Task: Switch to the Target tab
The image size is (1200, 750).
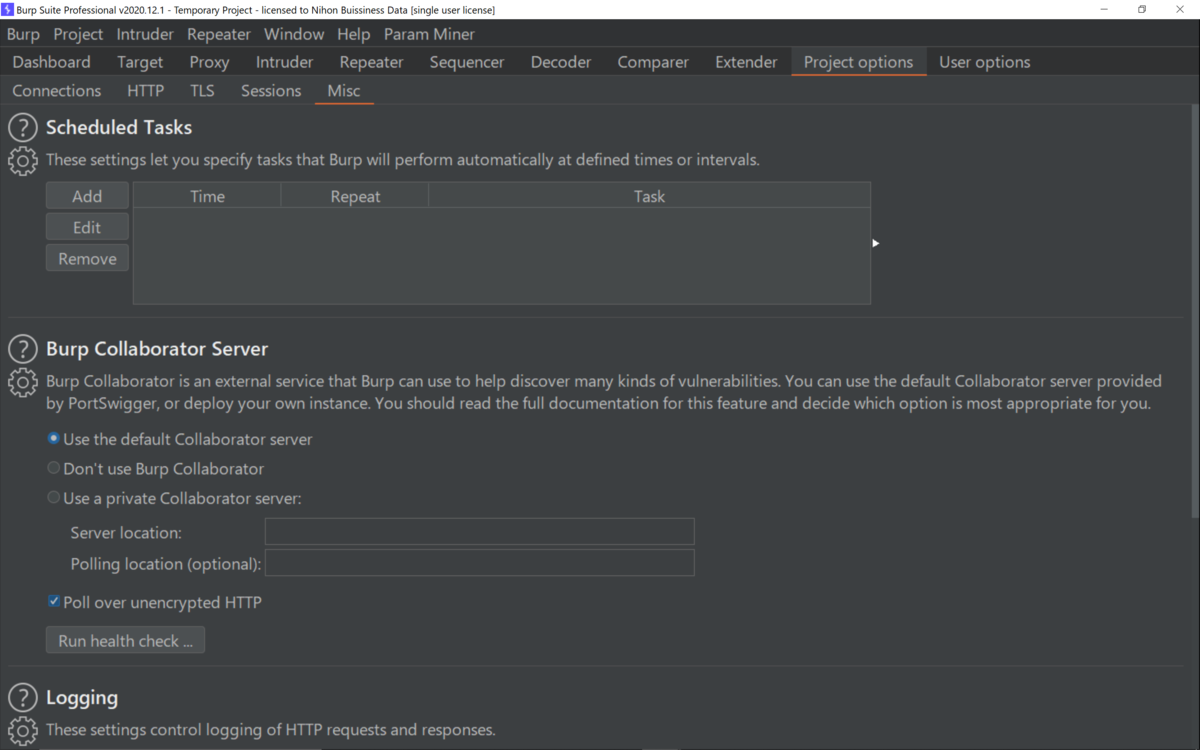Action: coord(140,62)
